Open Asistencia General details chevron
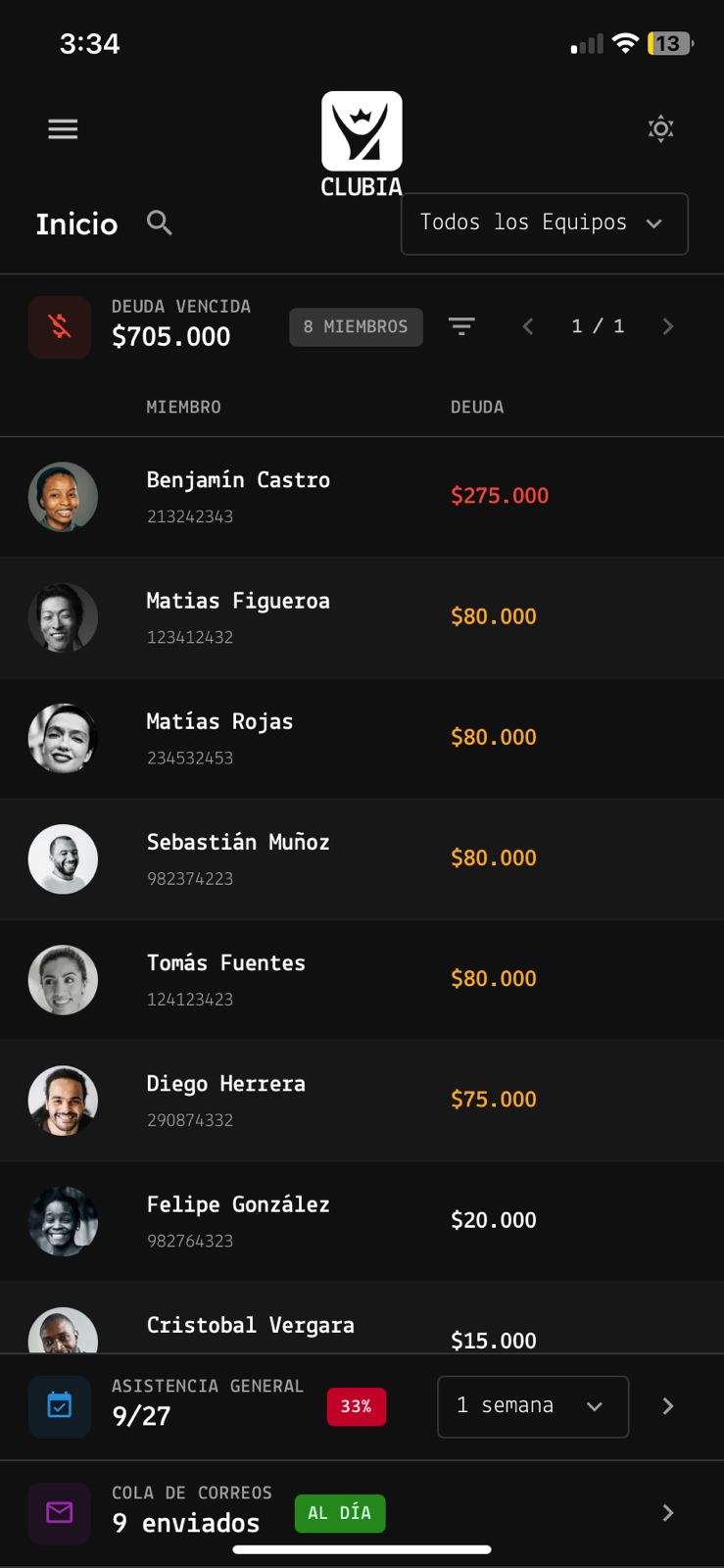This screenshot has width=724, height=1568. click(x=668, y=1406)
